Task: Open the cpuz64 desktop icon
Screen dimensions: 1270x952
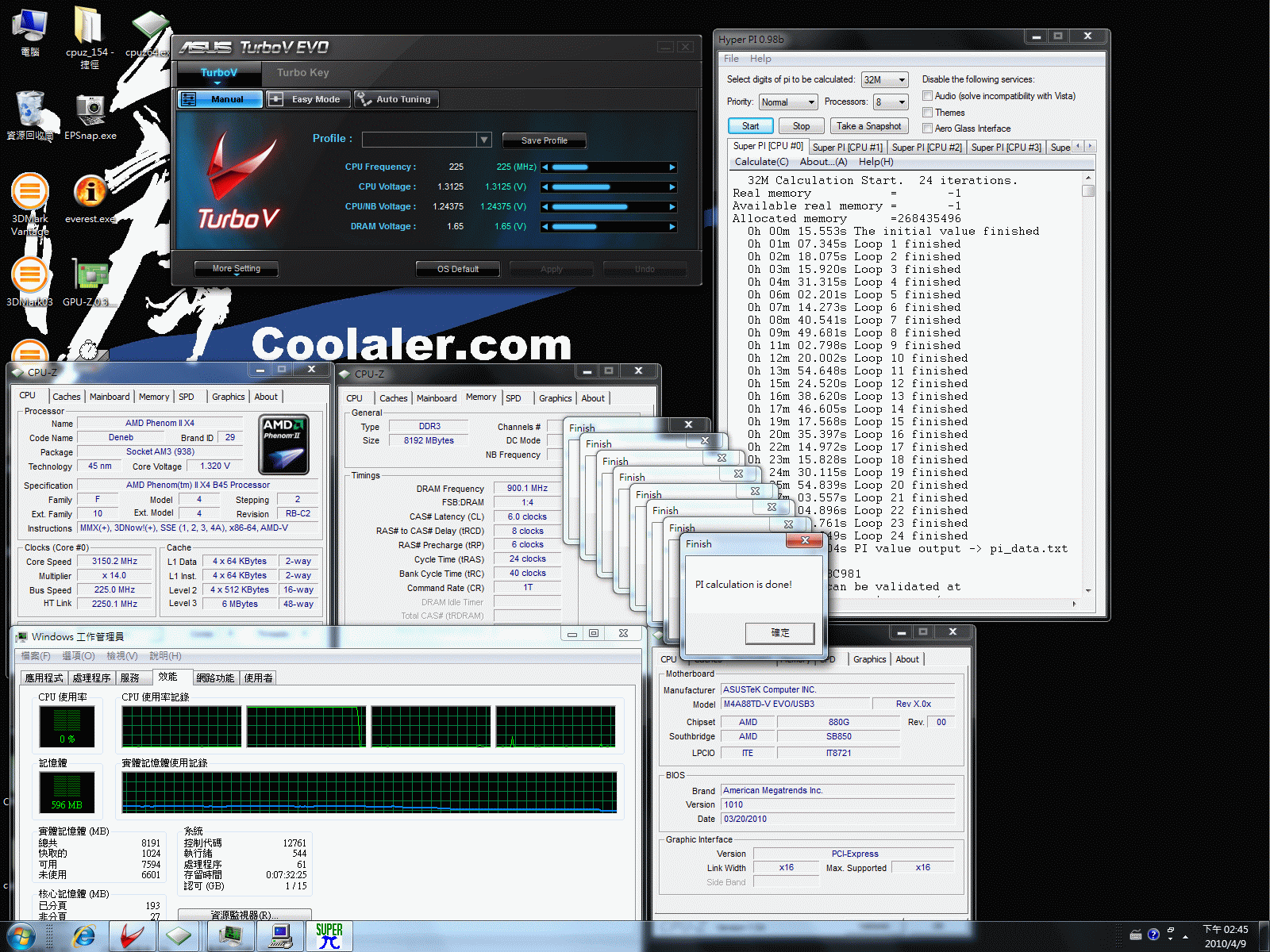Action: click(148, 33)
